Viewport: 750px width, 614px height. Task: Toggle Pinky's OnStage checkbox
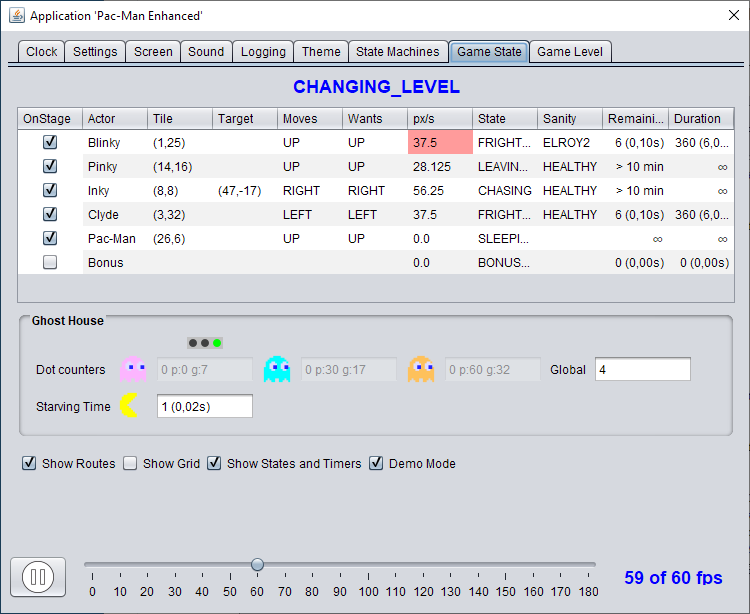(50, 166)
